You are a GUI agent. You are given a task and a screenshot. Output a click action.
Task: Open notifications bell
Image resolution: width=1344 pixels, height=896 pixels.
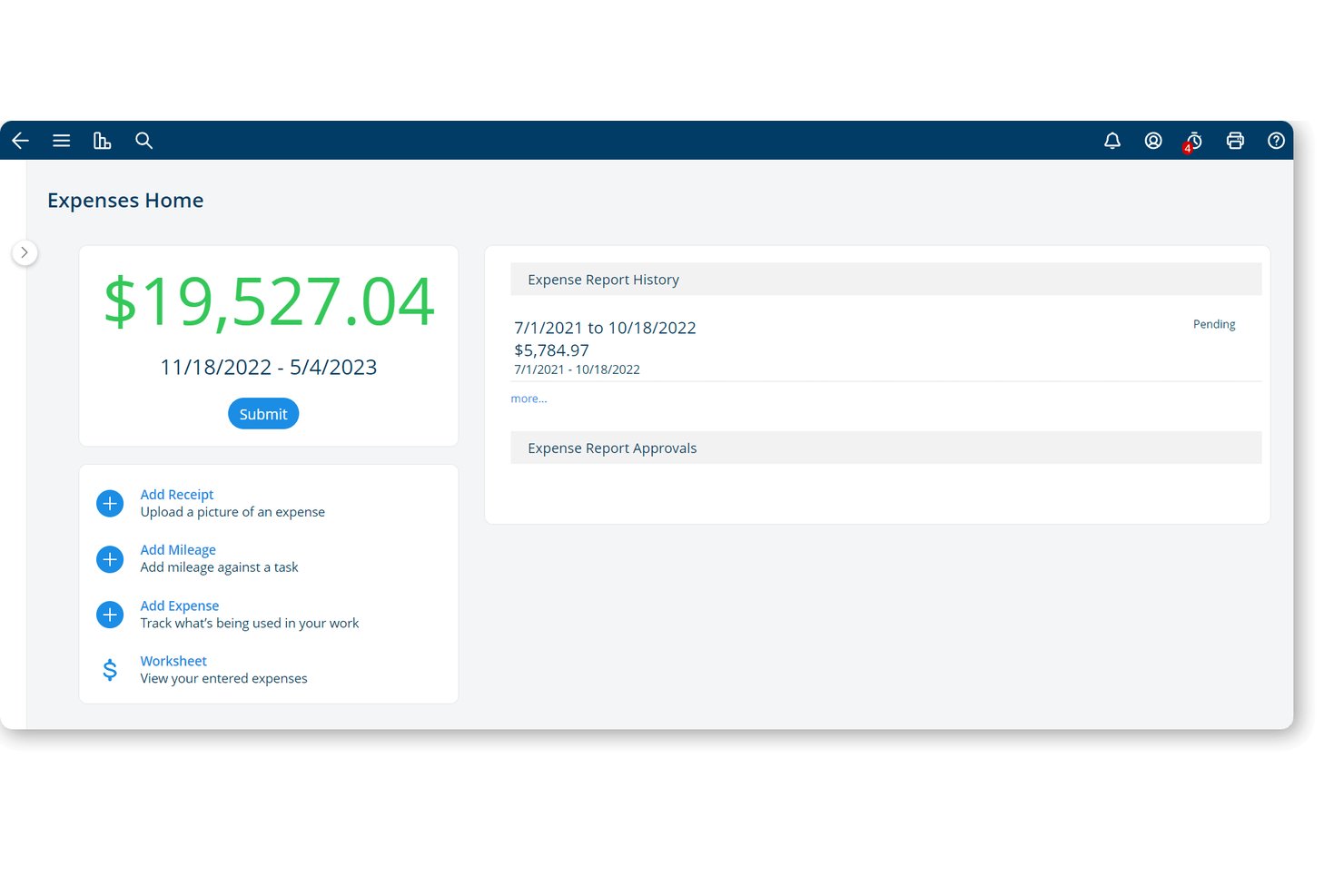tap(1112, 141)
